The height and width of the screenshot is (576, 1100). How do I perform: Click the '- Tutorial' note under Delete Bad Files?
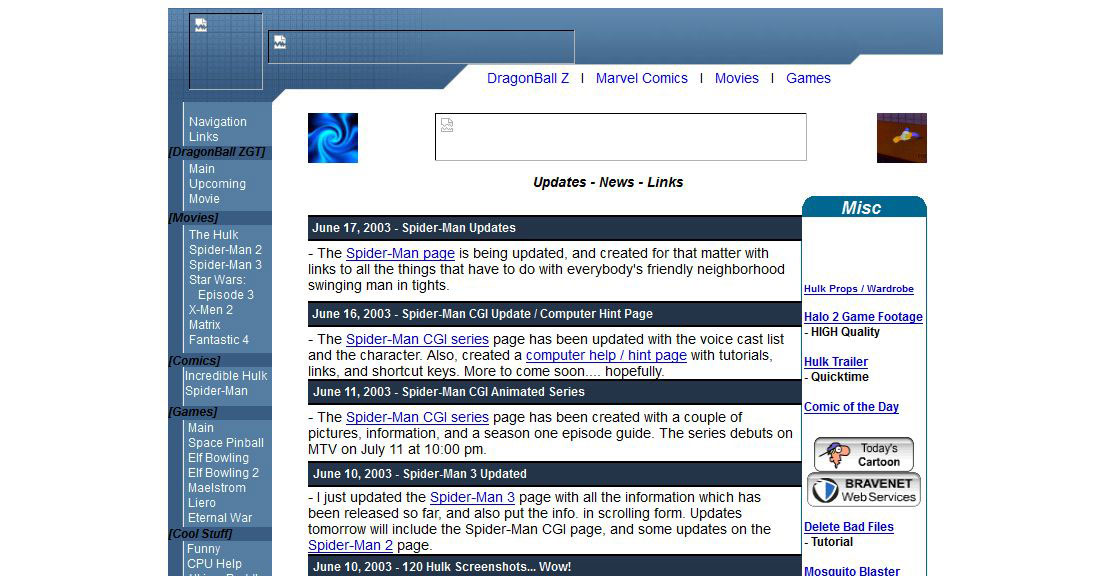pos(829,542)
